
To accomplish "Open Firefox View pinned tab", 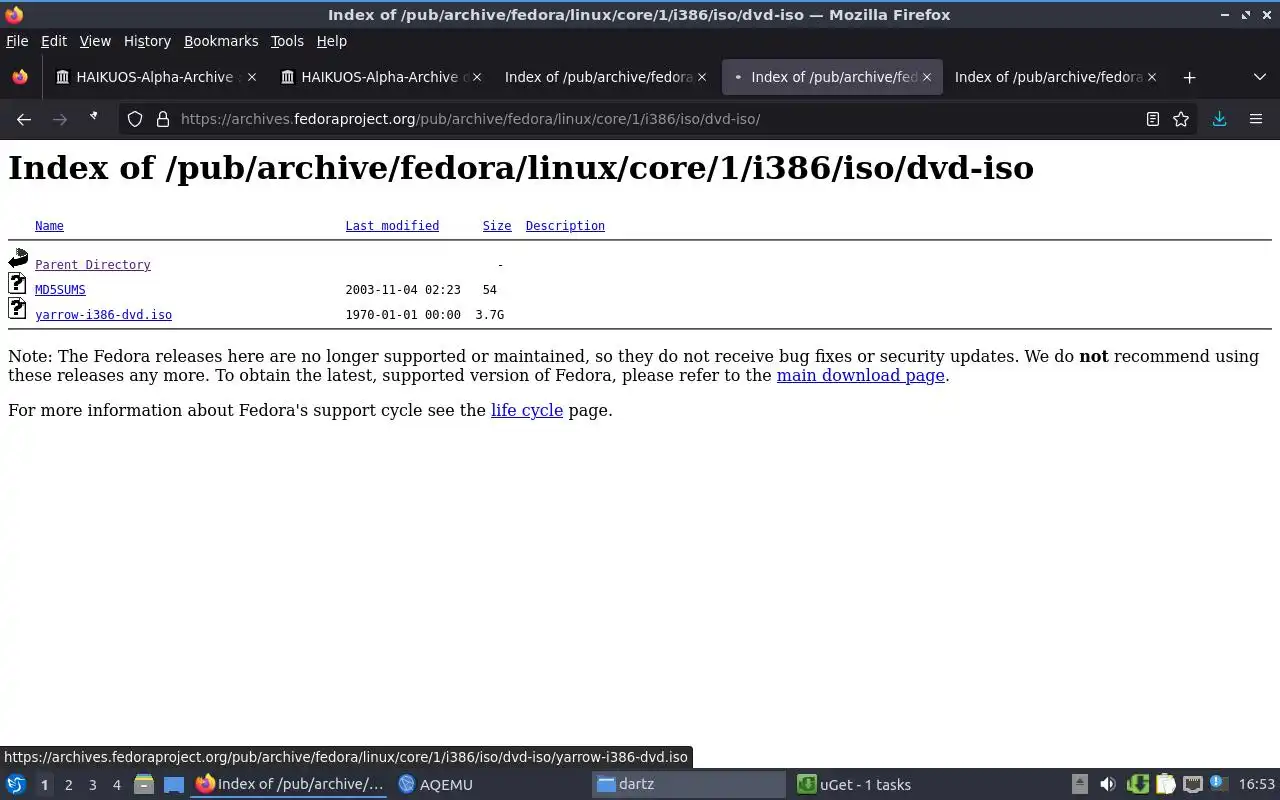I will click(x=20, y=77).
